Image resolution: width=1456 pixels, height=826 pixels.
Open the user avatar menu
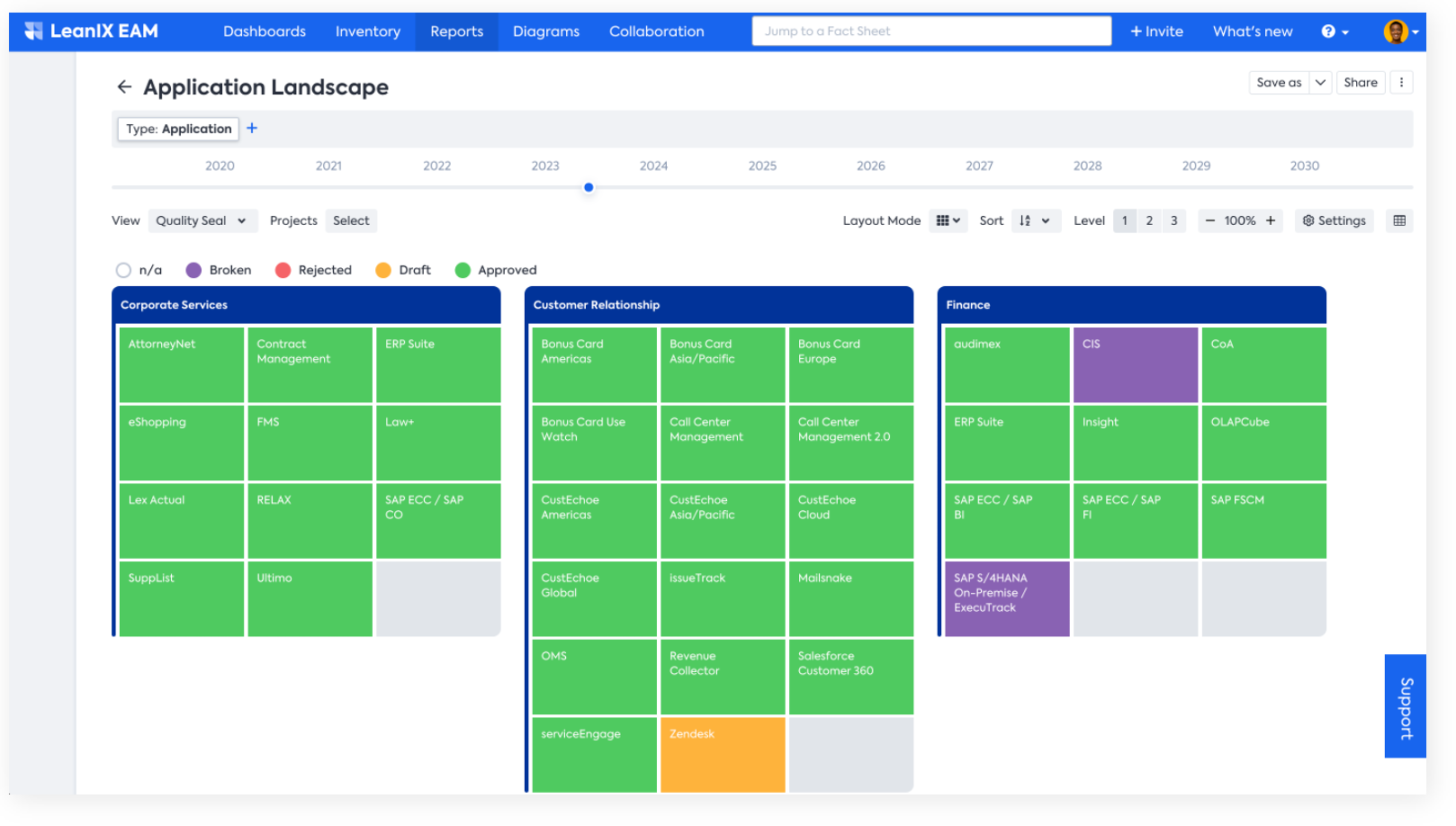coord(1400,31)
